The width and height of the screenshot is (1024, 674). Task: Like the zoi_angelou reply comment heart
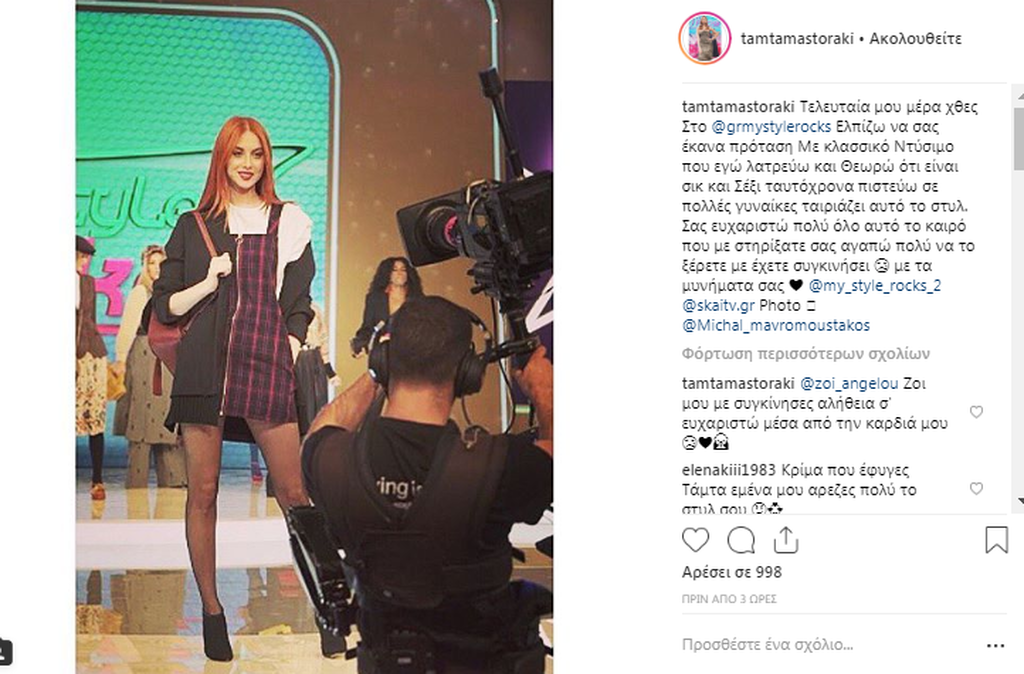point(976,411)
